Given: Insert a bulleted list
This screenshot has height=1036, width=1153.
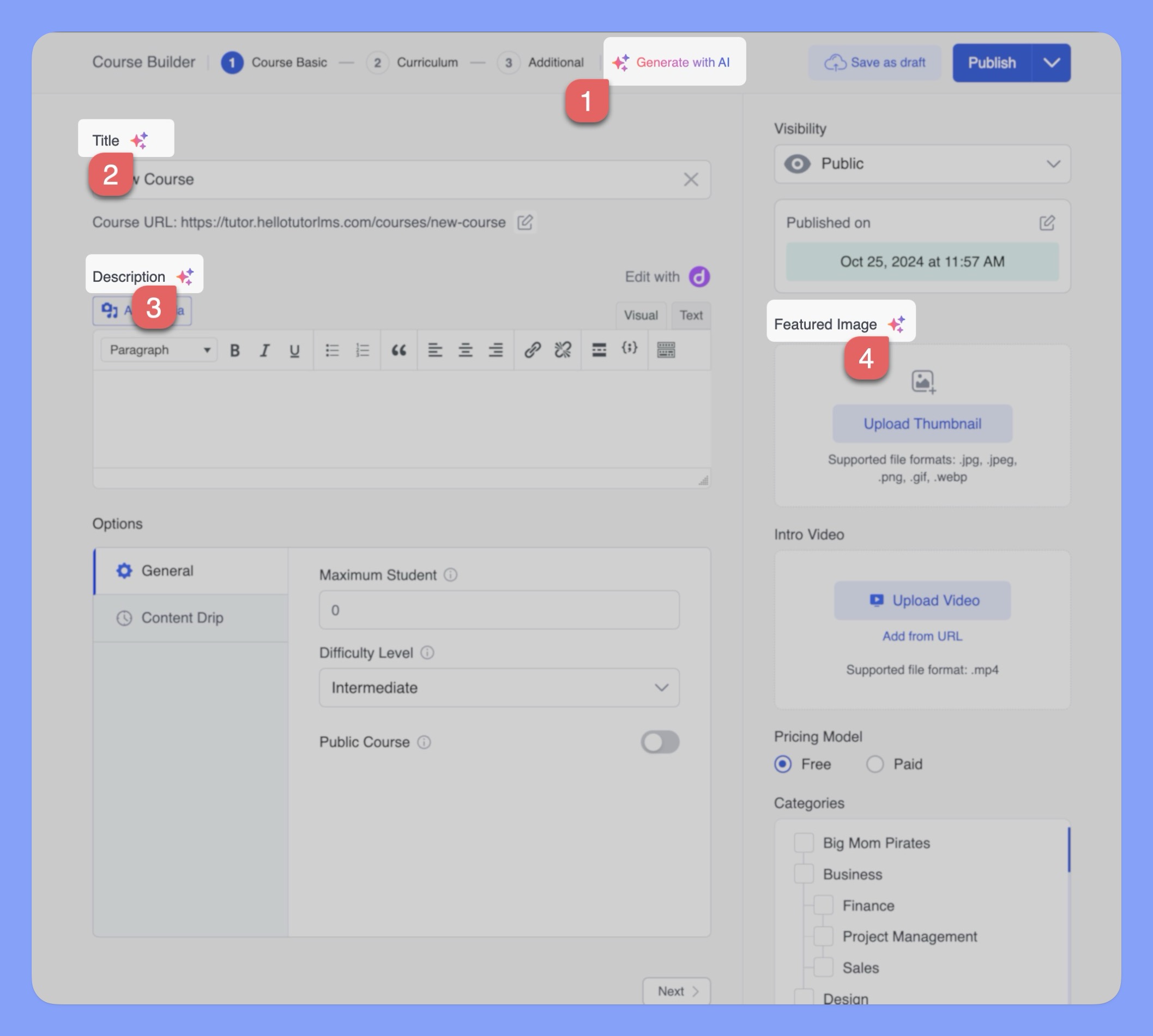Looking at the screenshot, I should click(x=332, y=350).
